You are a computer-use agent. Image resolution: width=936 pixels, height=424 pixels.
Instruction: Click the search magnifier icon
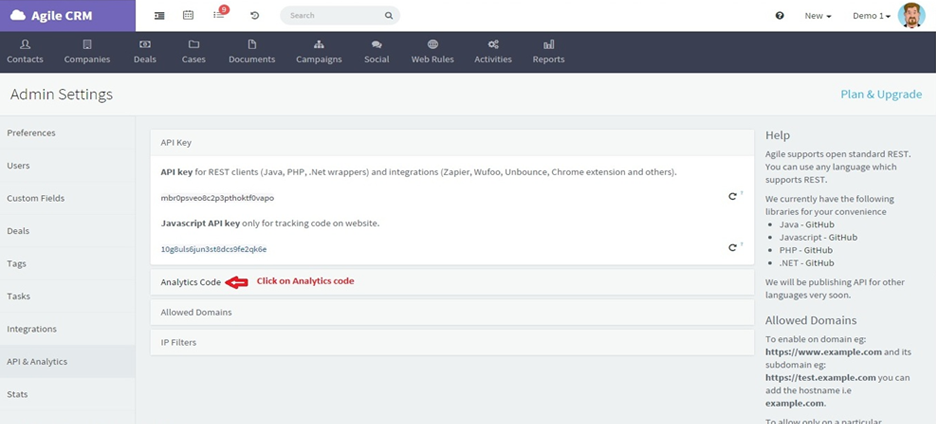389,16
